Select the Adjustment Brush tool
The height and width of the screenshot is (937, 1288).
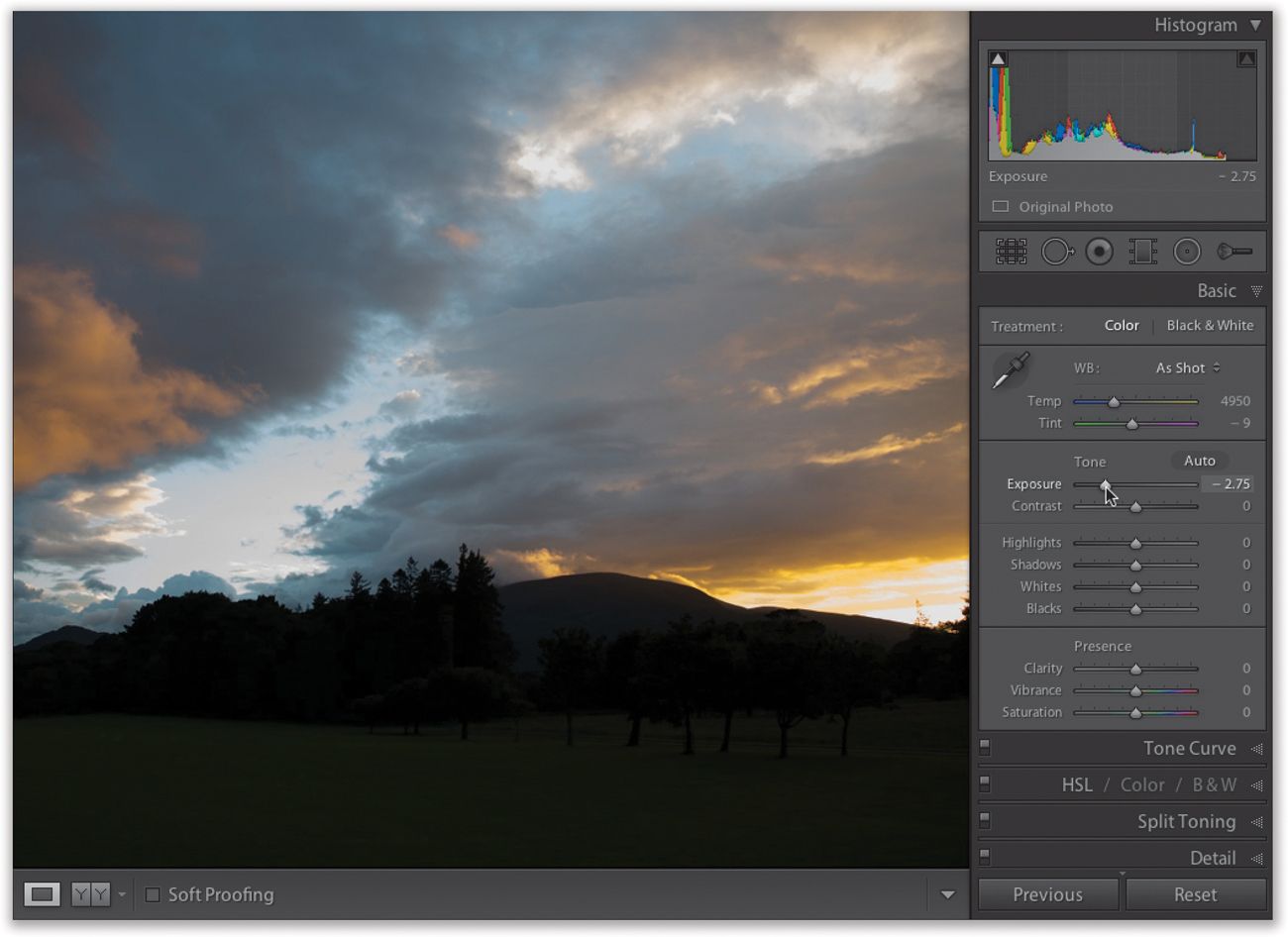tap(1234, 252)
